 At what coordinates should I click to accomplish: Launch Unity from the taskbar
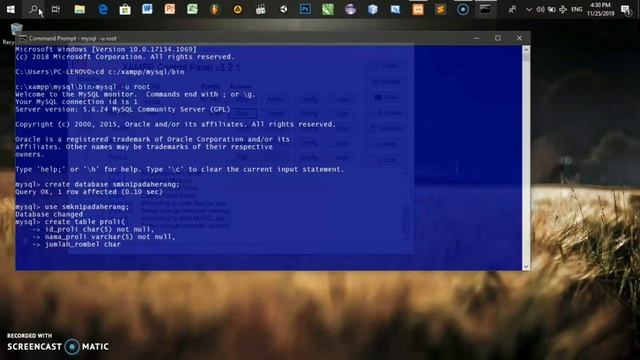coord(283,9)
